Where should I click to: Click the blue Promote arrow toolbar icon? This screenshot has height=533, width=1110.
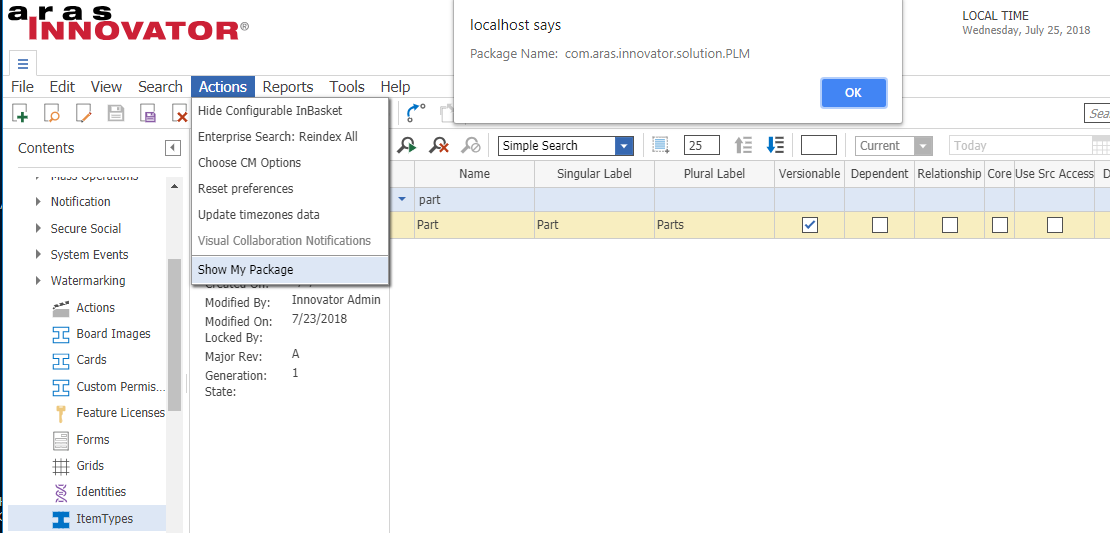click(x=416, y=113)
